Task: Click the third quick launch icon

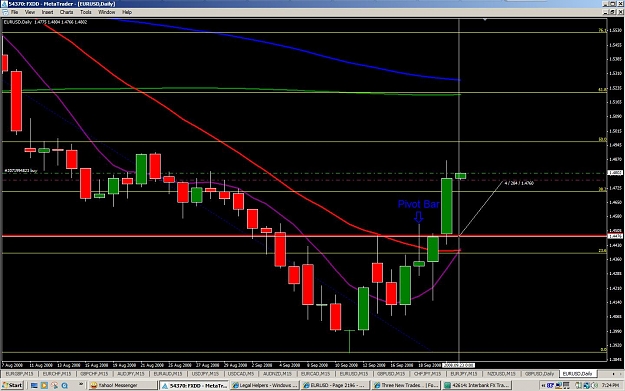Action: coord(54,385)
